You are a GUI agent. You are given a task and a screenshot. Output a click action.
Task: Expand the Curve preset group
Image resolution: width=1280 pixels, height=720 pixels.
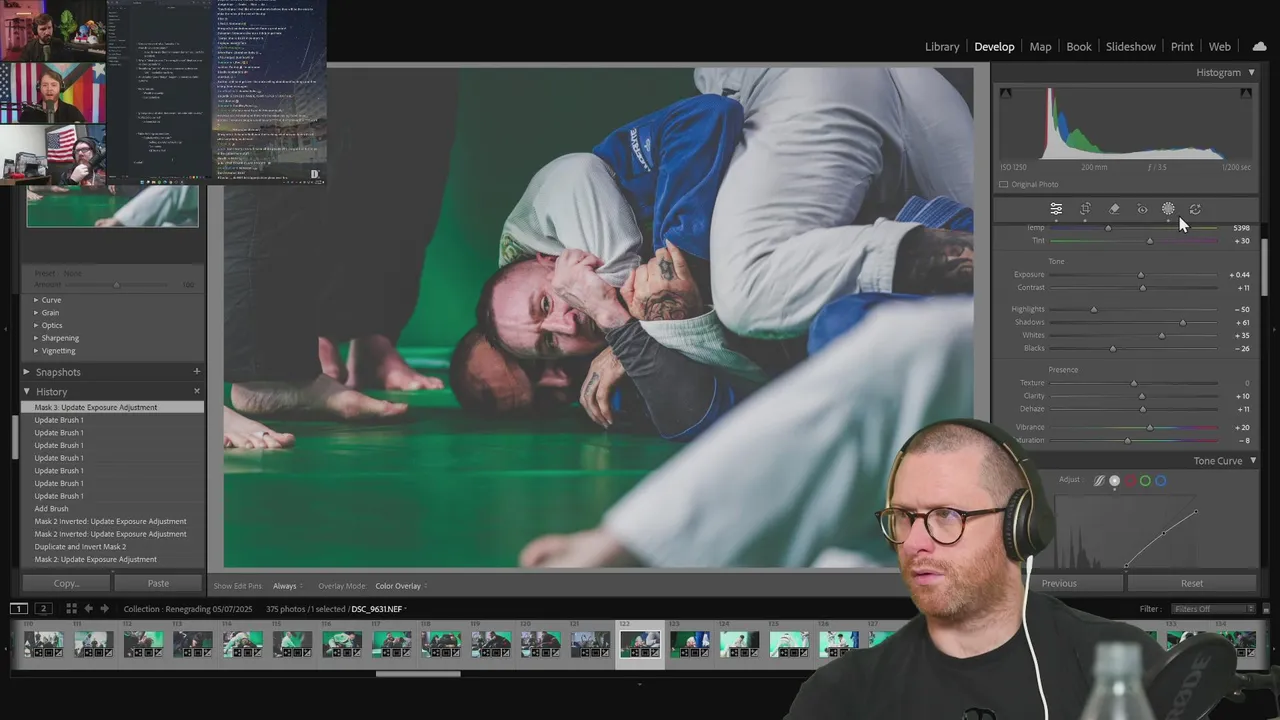point(36,300)
